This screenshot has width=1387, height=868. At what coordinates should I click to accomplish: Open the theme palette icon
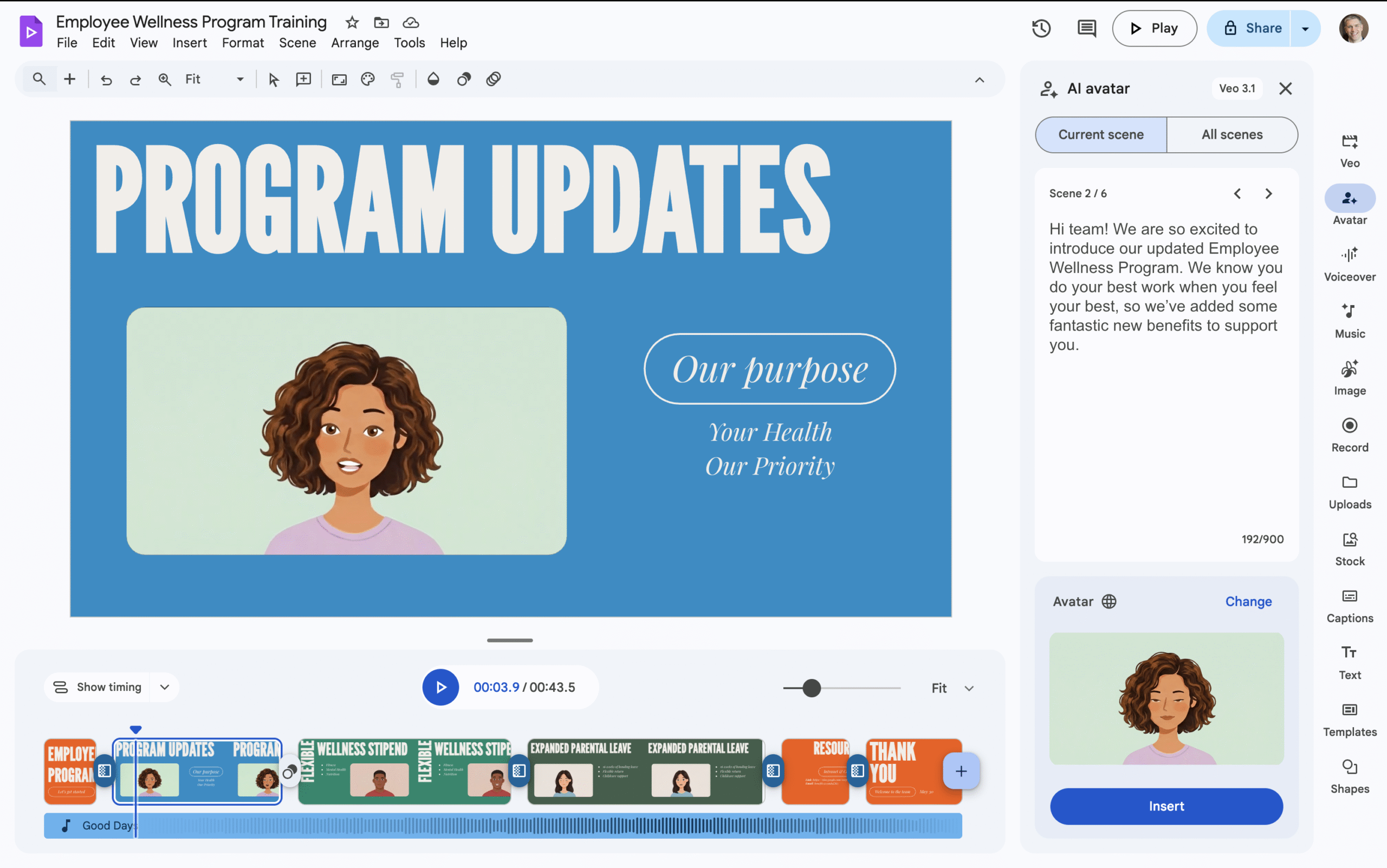[368, 79]
